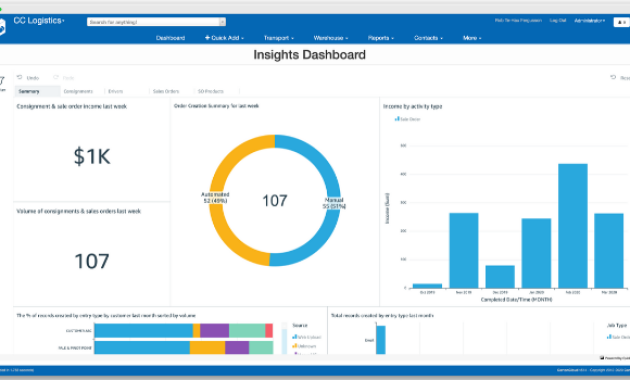Open the CC Logistics company dropdown
Image resolution: width=630 pixels, height=380 pixels.
[39, 20]
